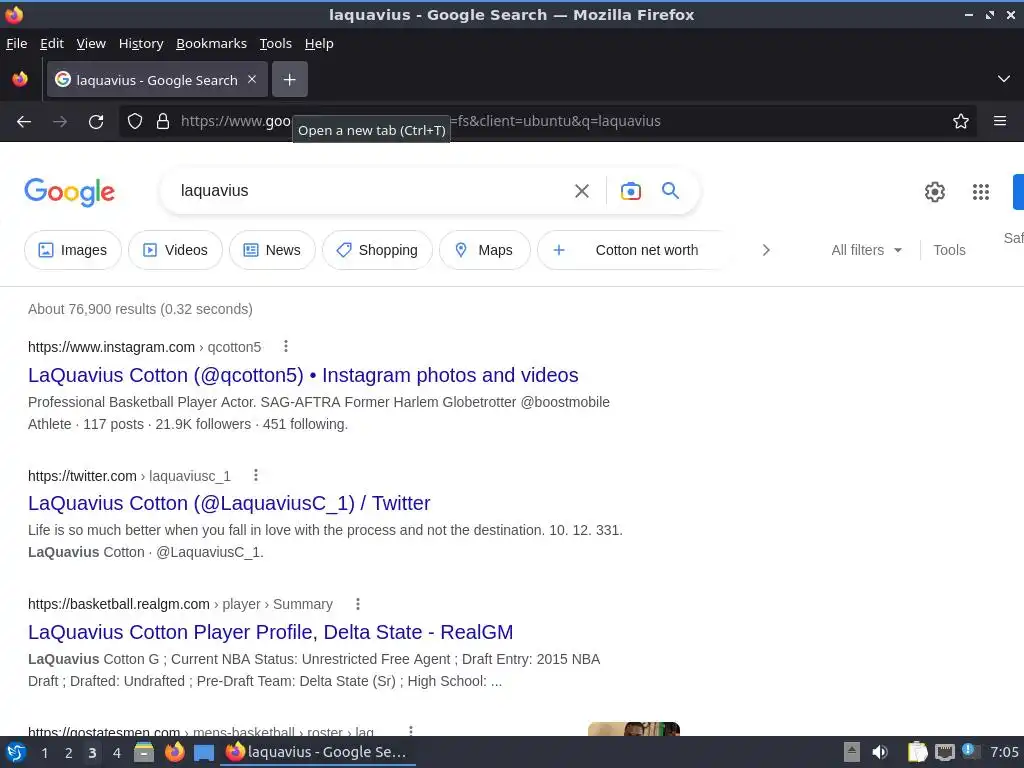The height and width of the screenshot is (768, 1024).
Task: Open the File menu
Action: click(x=16, y=44)
